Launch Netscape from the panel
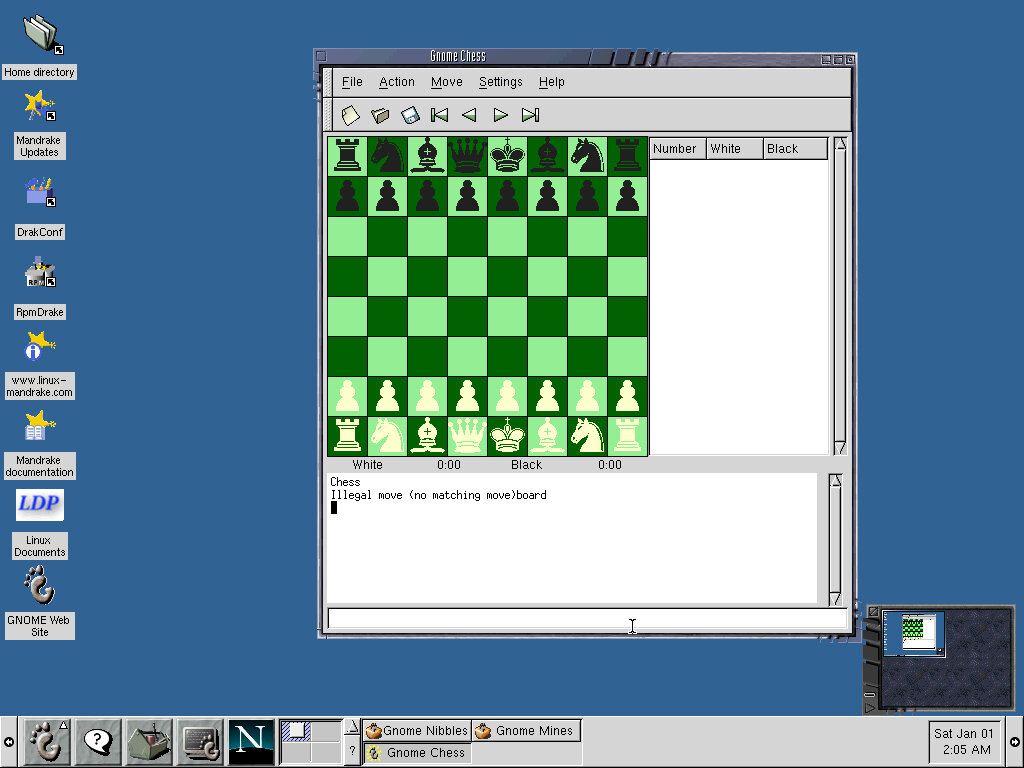 251,742
